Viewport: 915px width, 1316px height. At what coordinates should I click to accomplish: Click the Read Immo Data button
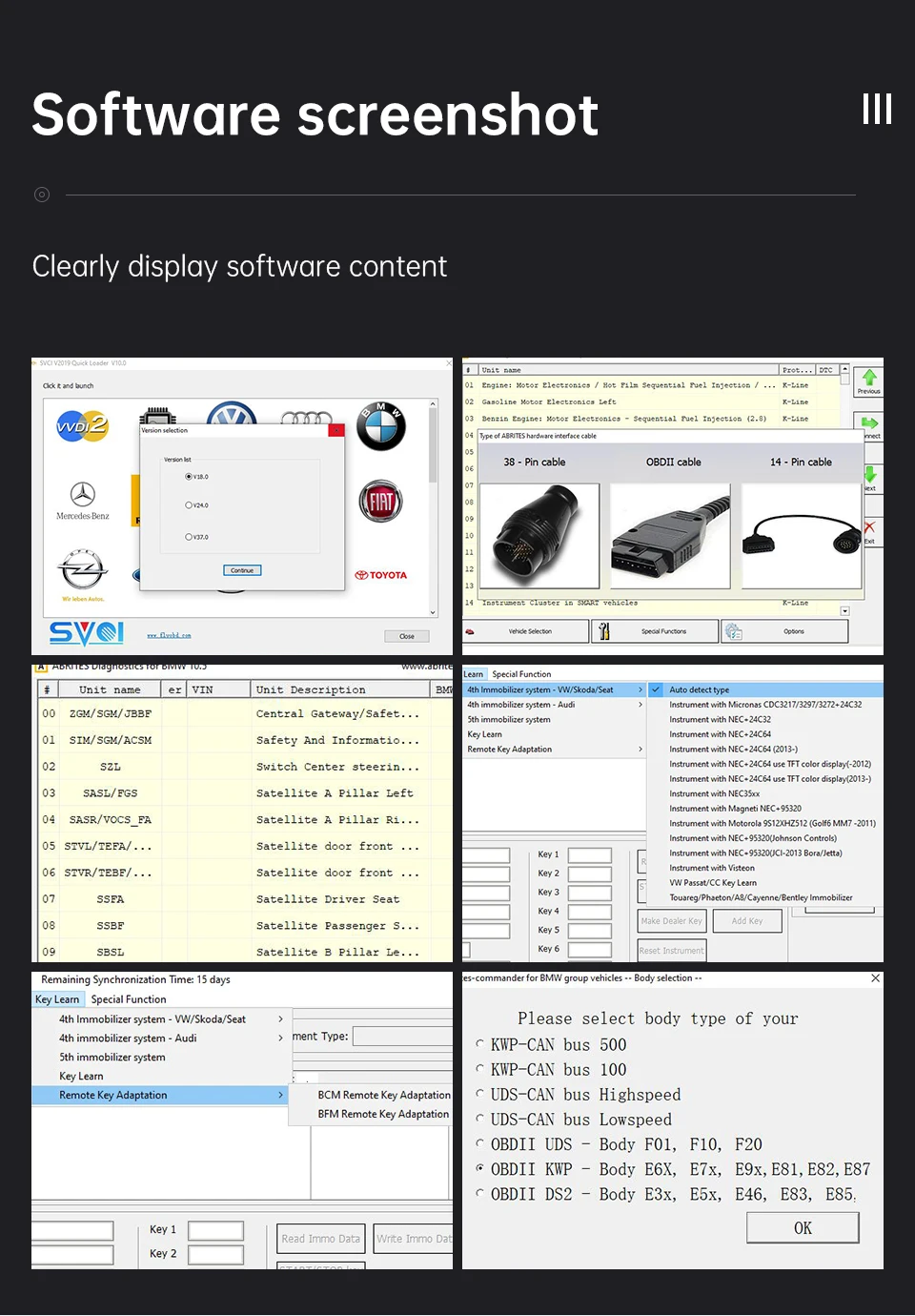[321, 1239]
